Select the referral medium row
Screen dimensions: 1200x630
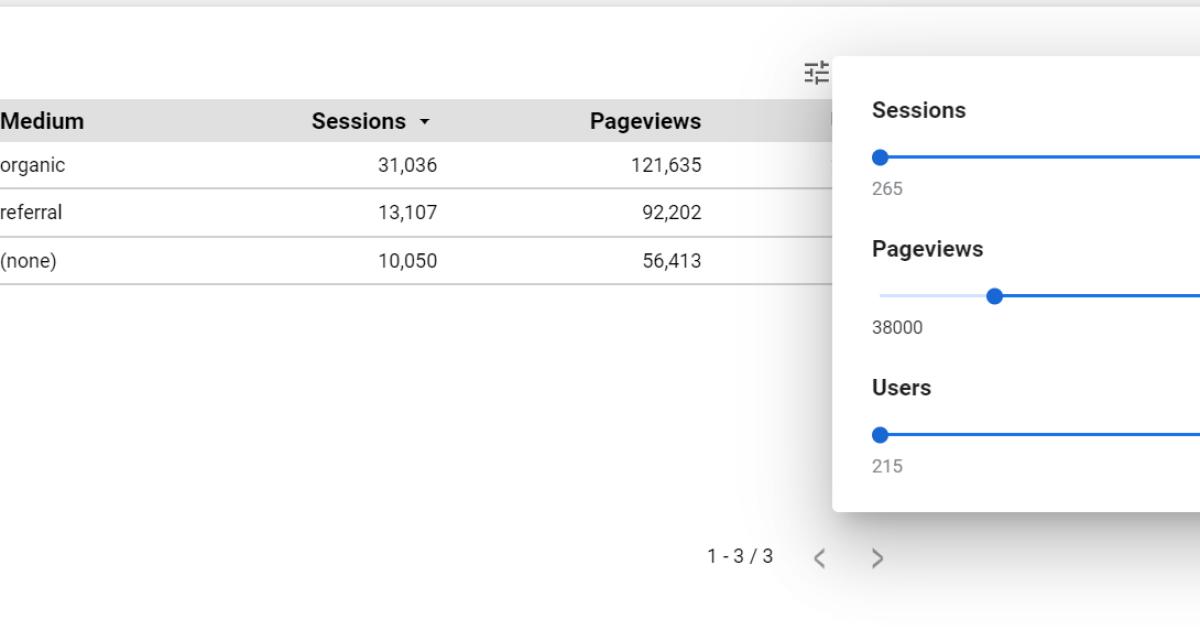[x=31, y=213]
